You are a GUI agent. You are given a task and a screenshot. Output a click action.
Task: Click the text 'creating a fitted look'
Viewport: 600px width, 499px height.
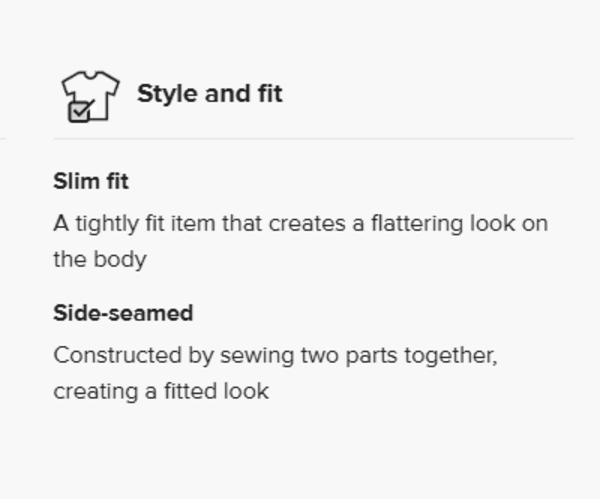click(x=161, y=391)
